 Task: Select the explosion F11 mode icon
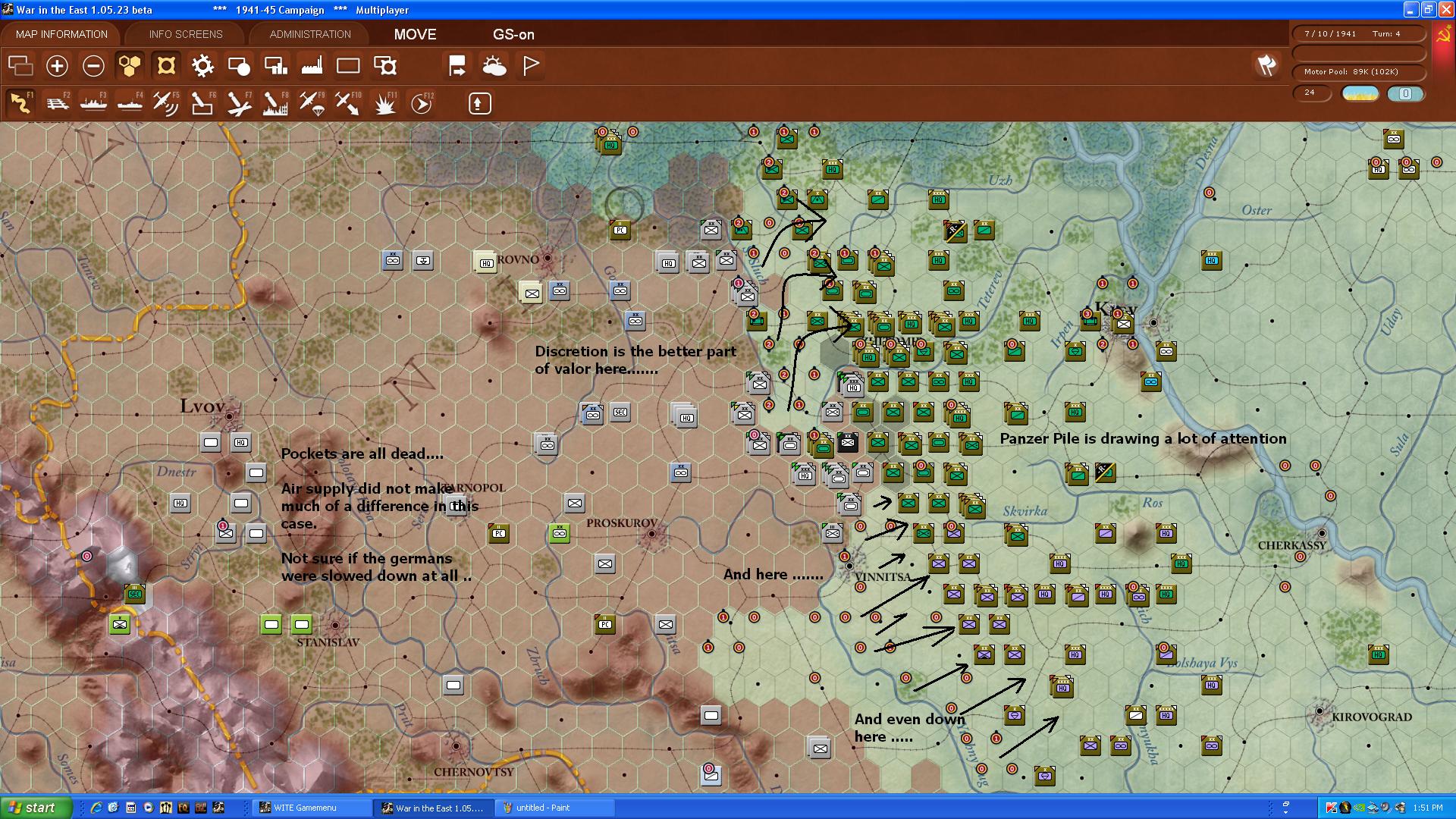[x=385, y=103]
